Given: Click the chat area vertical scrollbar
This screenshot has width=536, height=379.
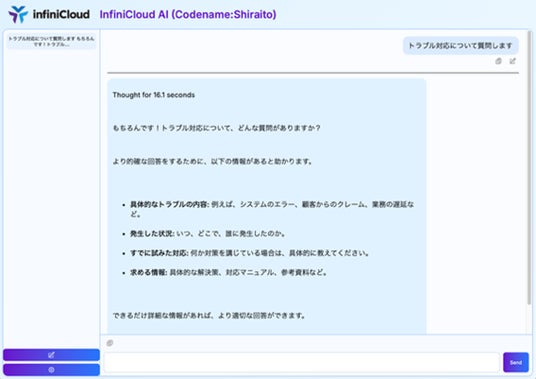Looking at the screenshot, I should tap(530, 167).
